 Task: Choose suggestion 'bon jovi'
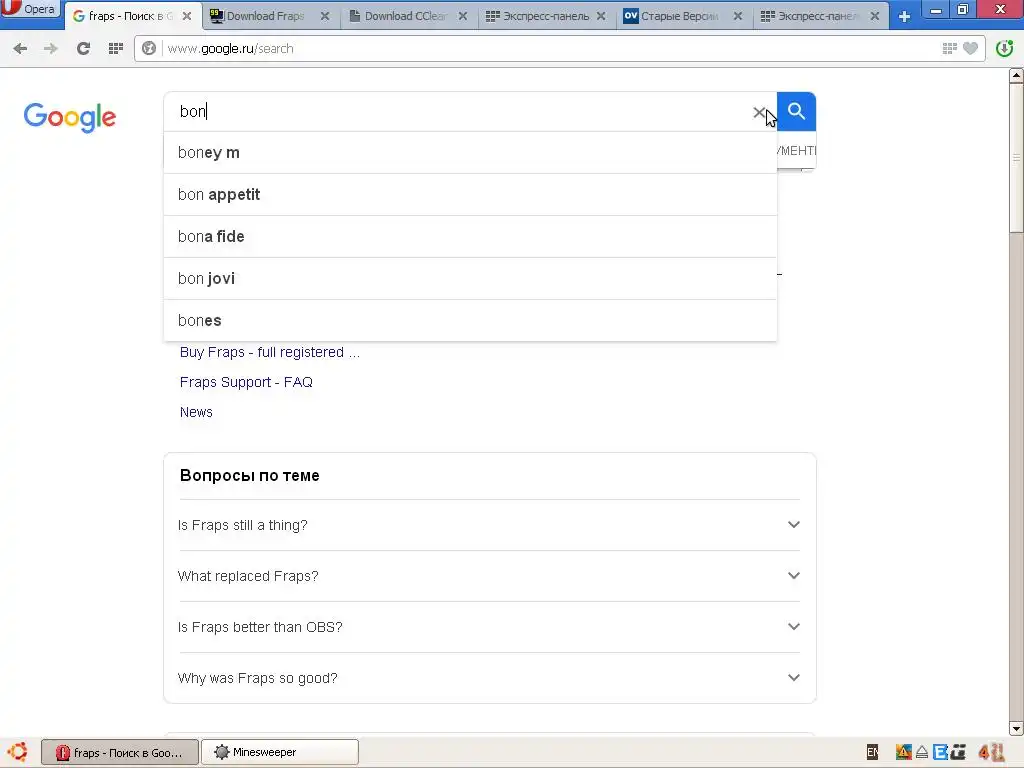[x=470, y=278]
